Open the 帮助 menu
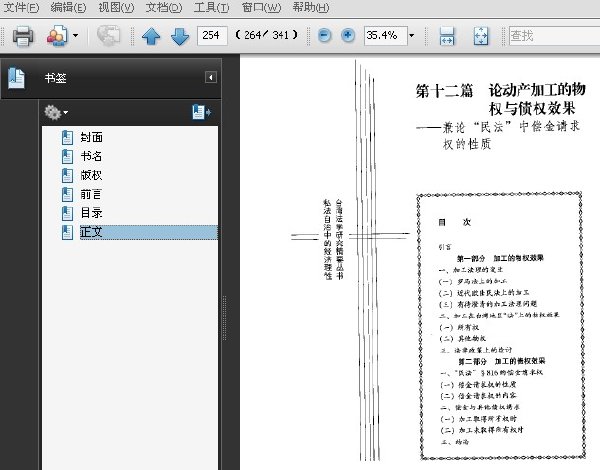 (311, 7)
